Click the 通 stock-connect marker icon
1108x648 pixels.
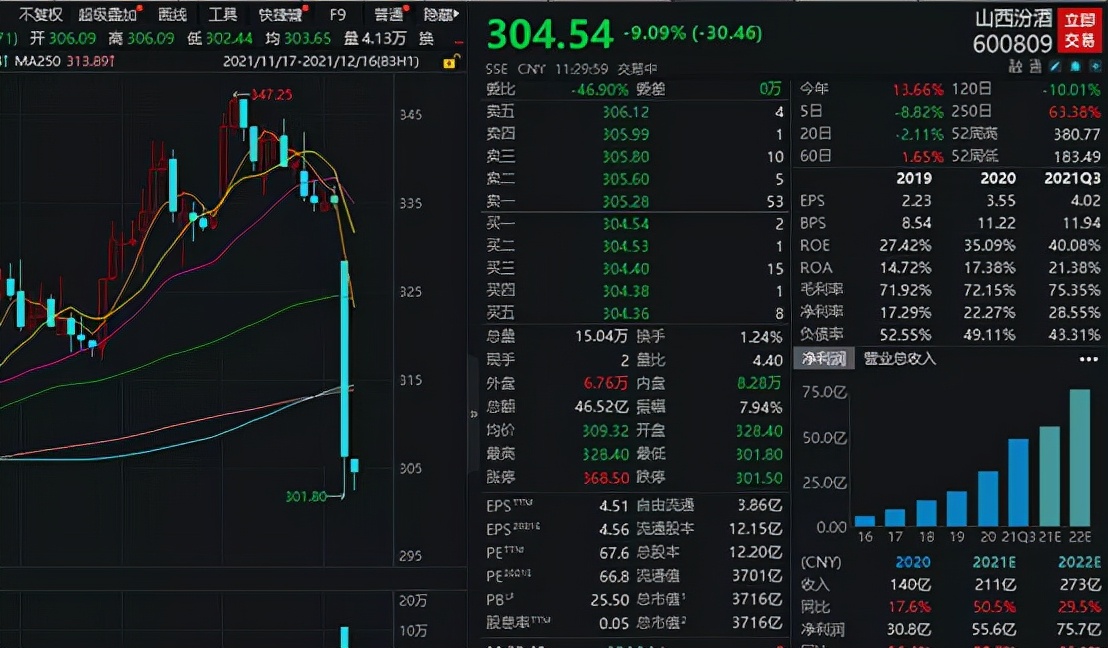(x=1035, y=67)
